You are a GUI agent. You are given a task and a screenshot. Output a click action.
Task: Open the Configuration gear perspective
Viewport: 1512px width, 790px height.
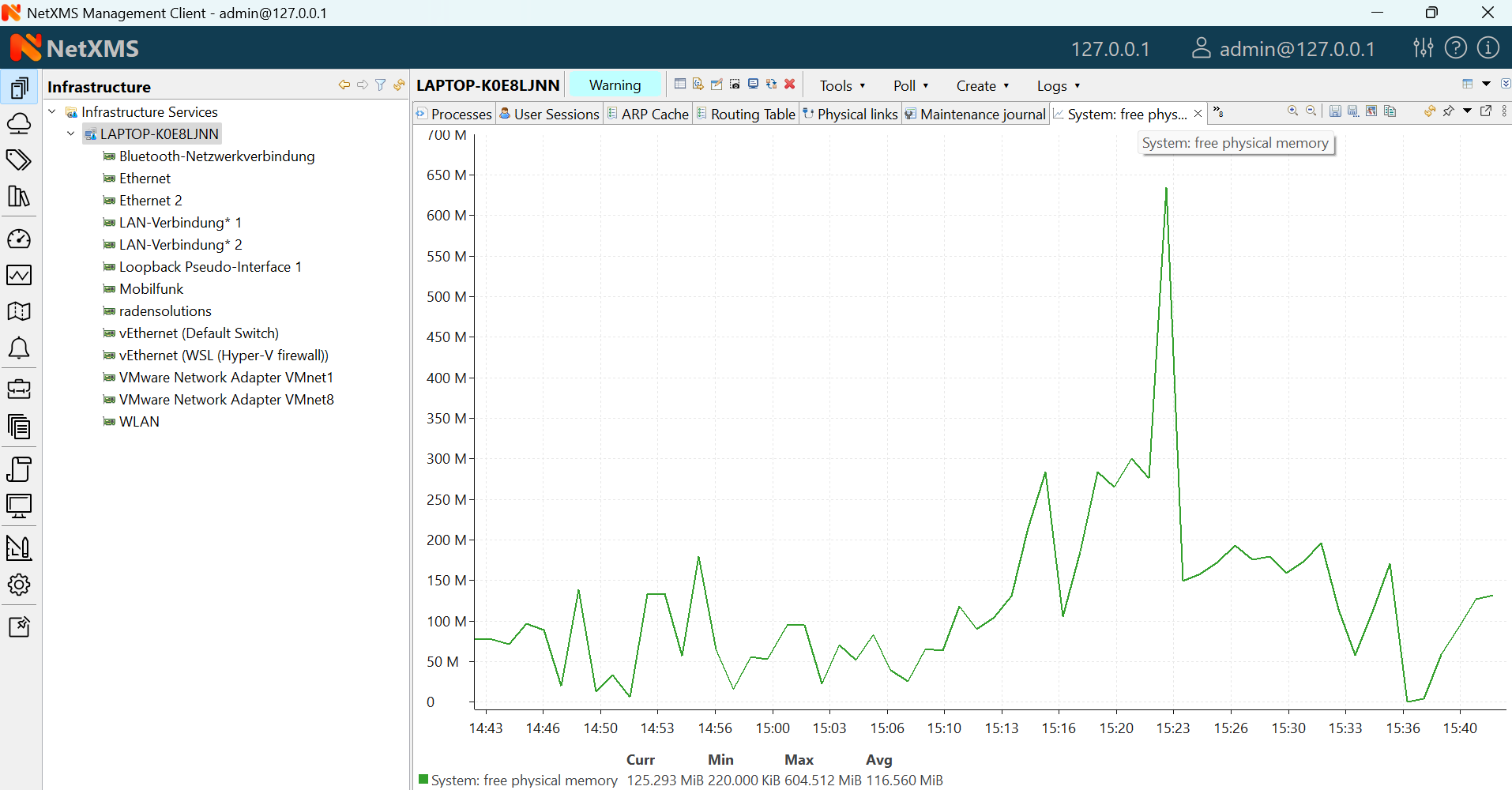(x=19, y=585)
